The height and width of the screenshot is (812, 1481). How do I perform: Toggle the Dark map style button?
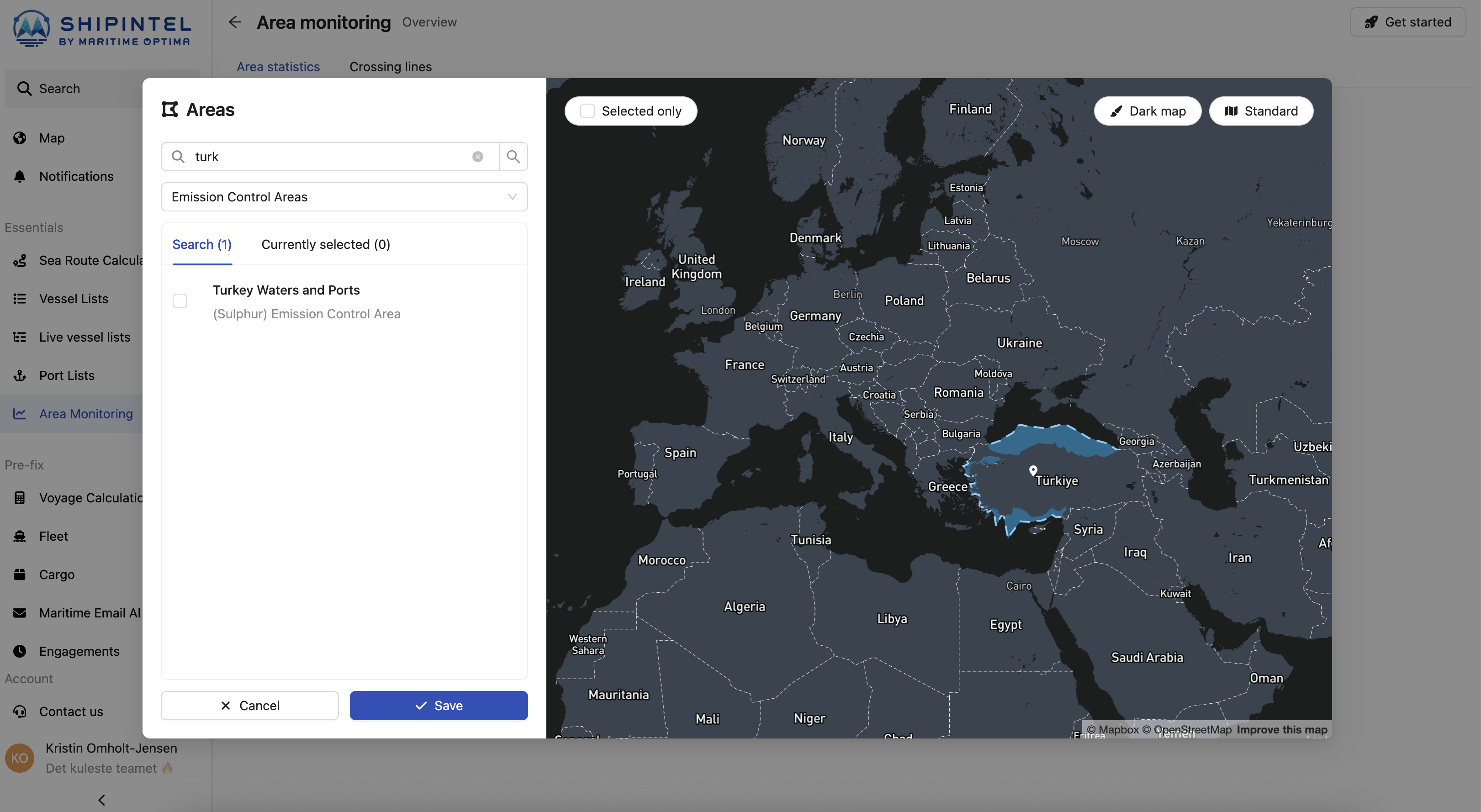coord(1147,111)
